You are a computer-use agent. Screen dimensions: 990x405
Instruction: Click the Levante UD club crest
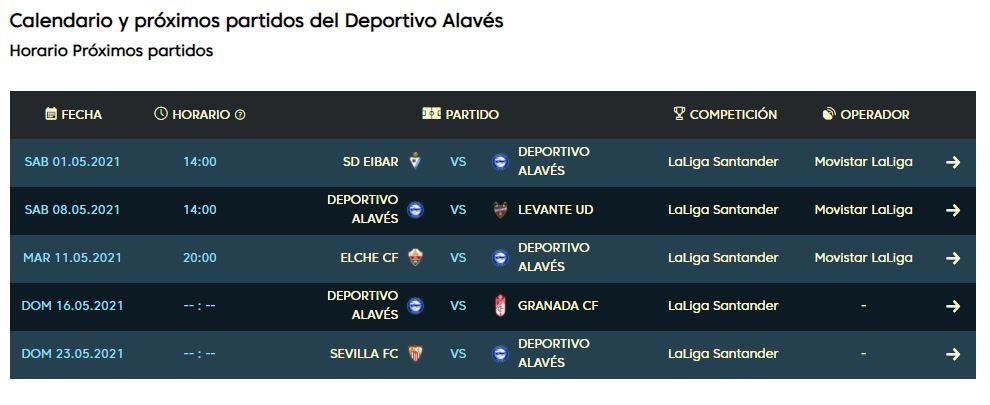501,210
